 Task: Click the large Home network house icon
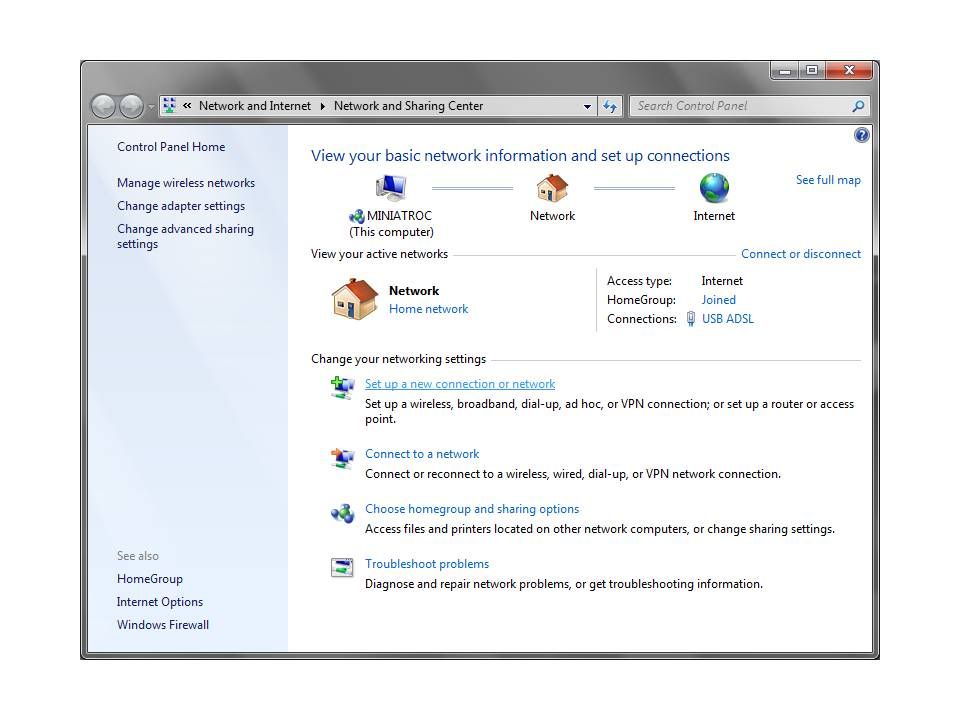click(354, 299)
